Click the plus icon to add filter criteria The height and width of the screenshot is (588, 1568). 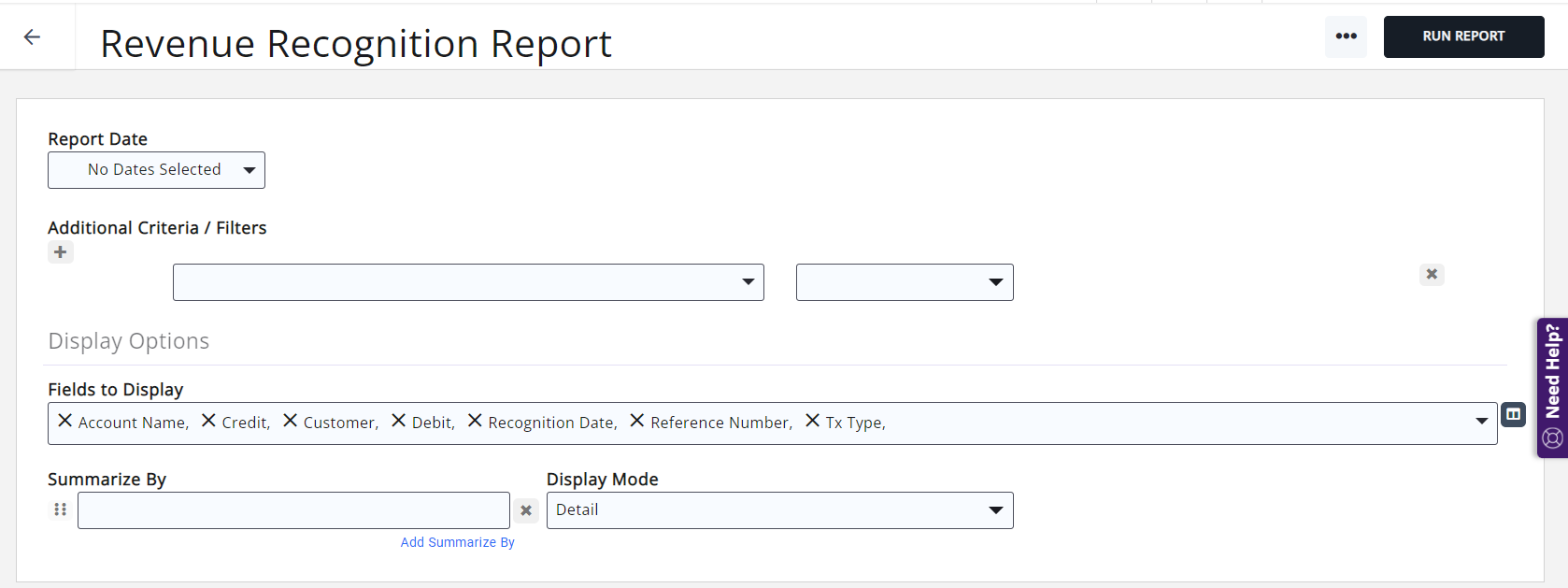click(61, 252)
